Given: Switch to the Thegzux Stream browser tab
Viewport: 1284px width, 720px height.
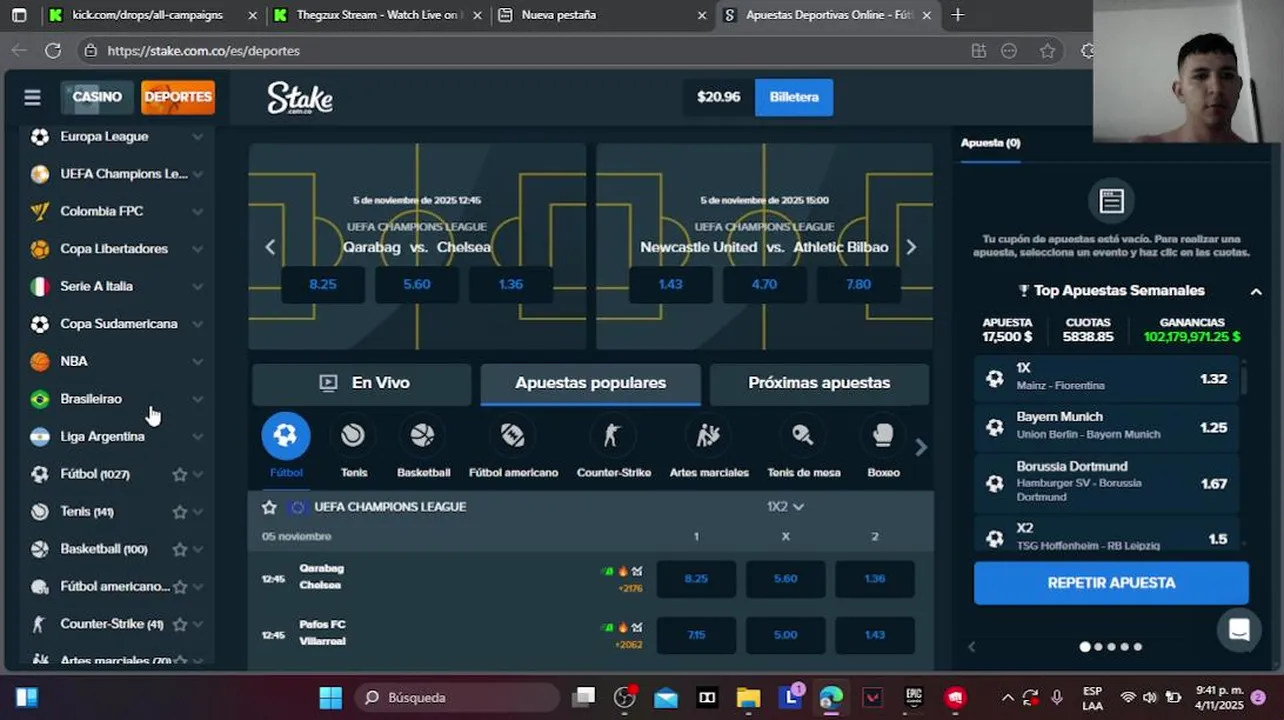Looking at the screenshot, I should coord(378,15).
